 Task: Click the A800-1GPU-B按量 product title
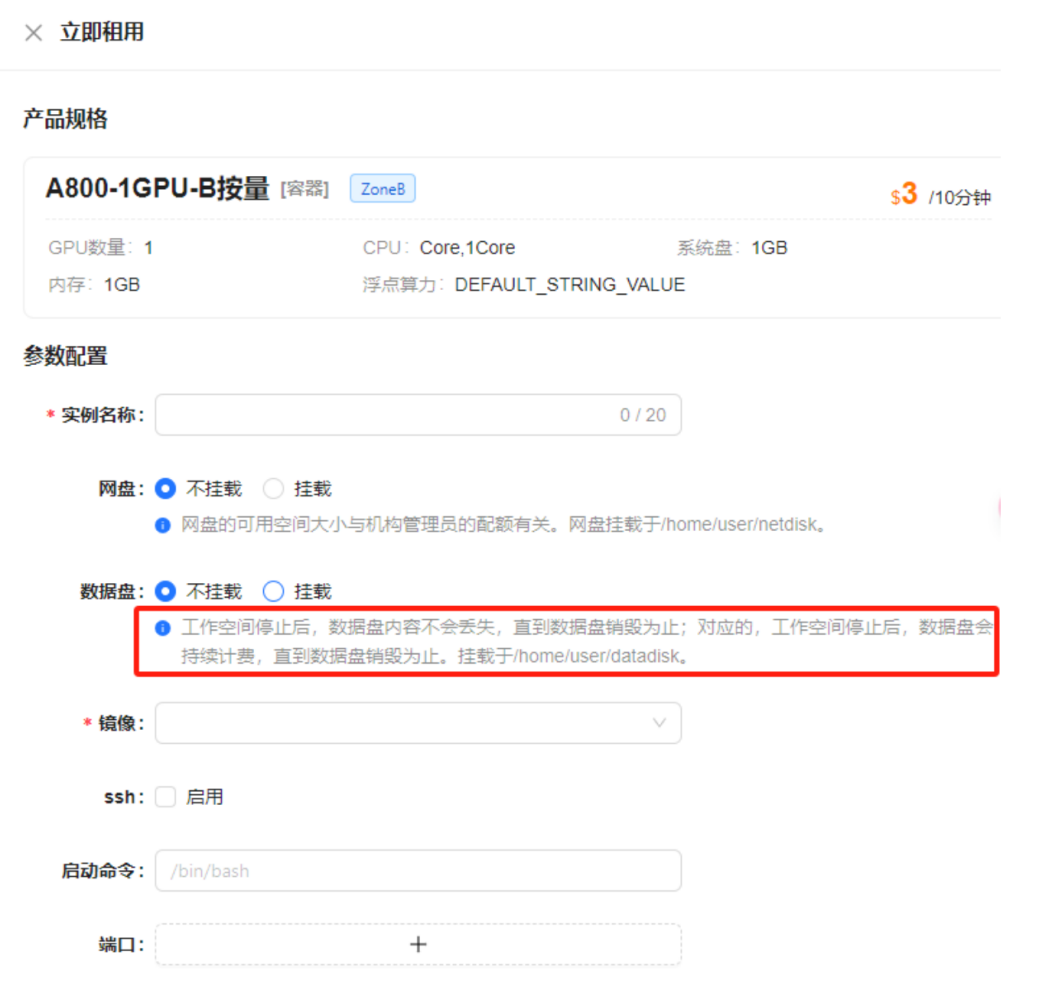pos(157,189)
